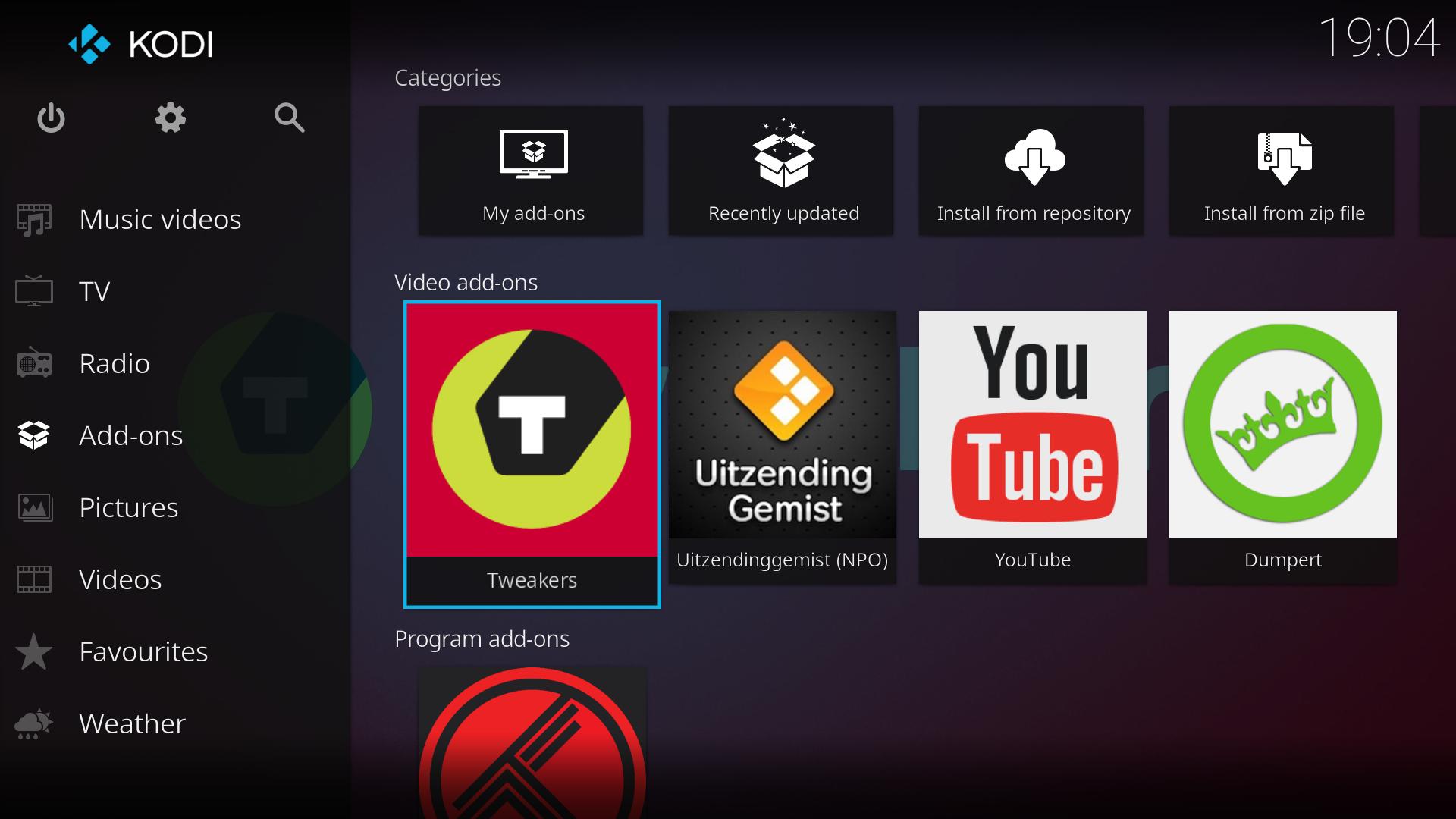Open Kodi system settings
Image resolution: width=1456 pixels, height=819 pixels.
pos(170,117)
